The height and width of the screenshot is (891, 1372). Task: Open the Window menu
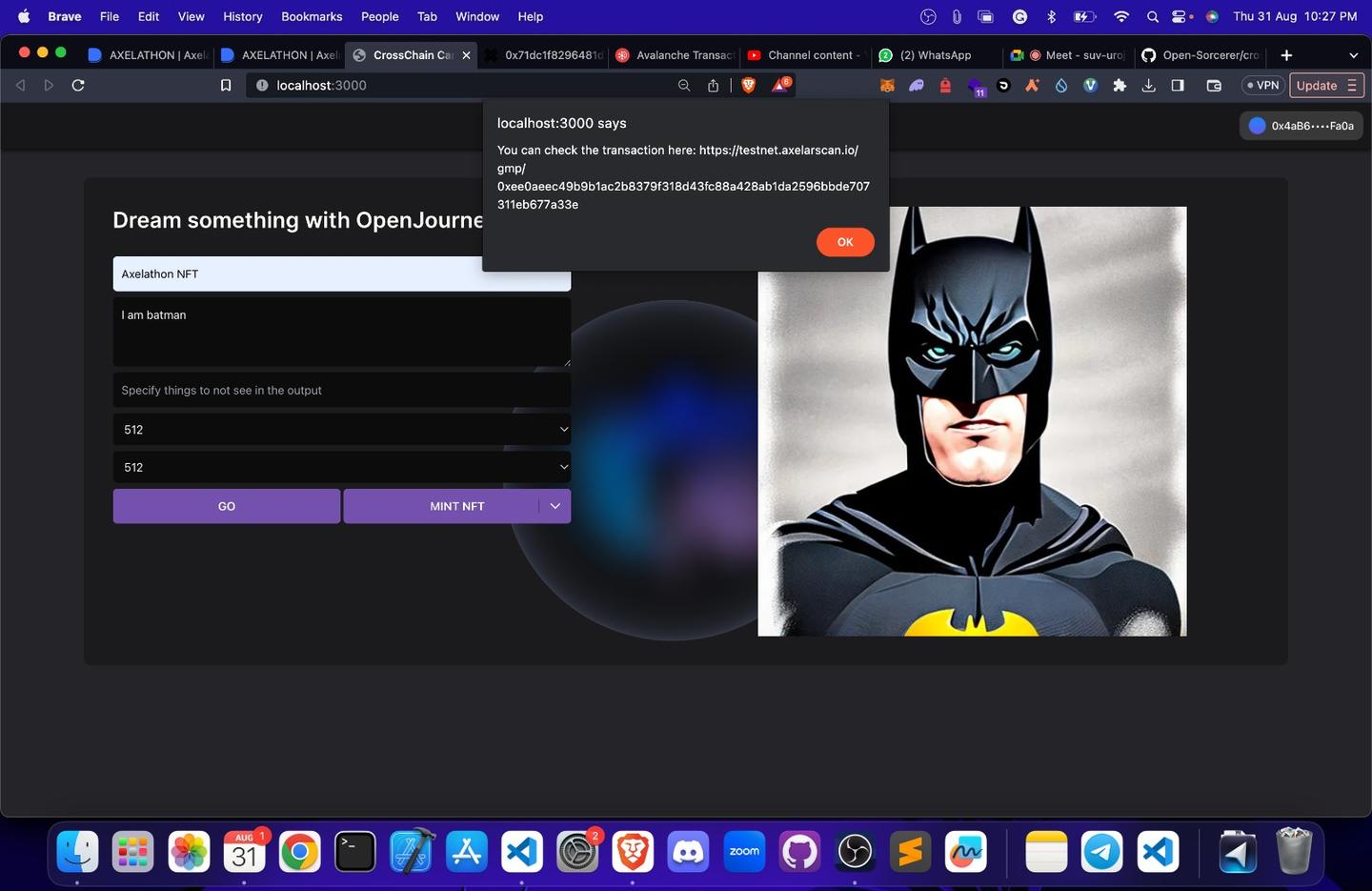(477, 16)
